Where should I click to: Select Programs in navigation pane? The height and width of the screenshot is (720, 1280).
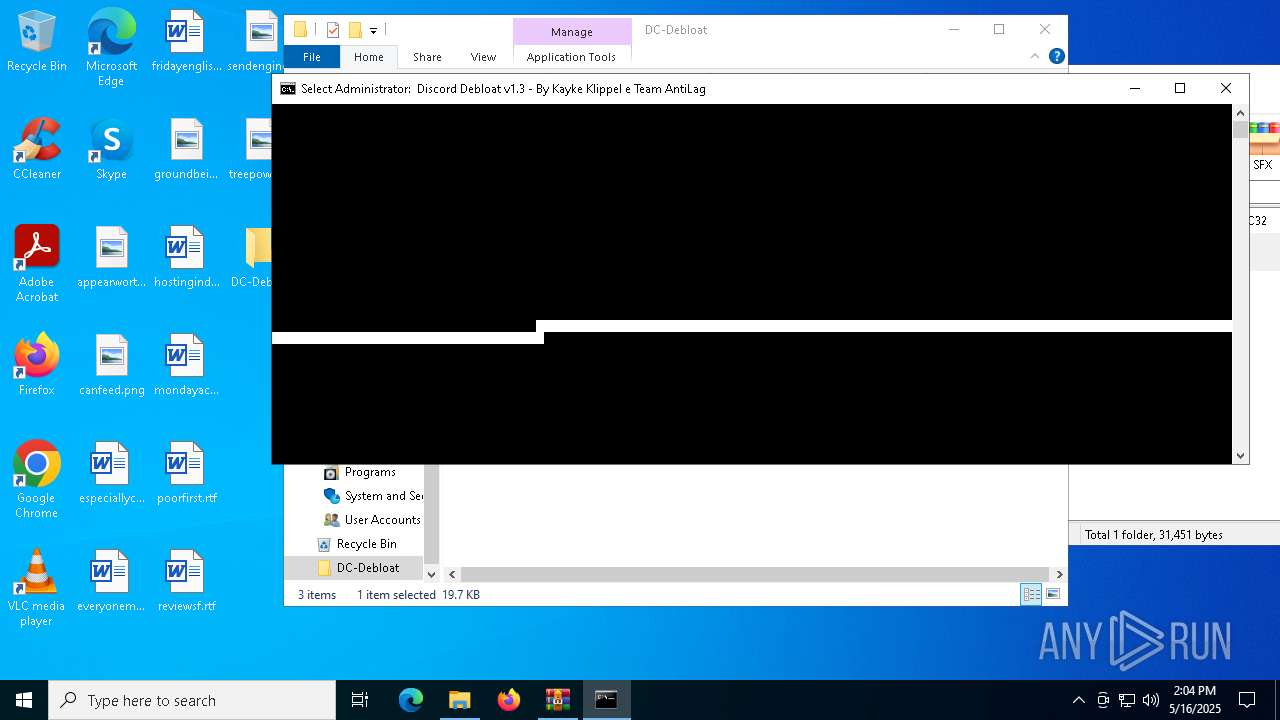[x=370, y=472]
